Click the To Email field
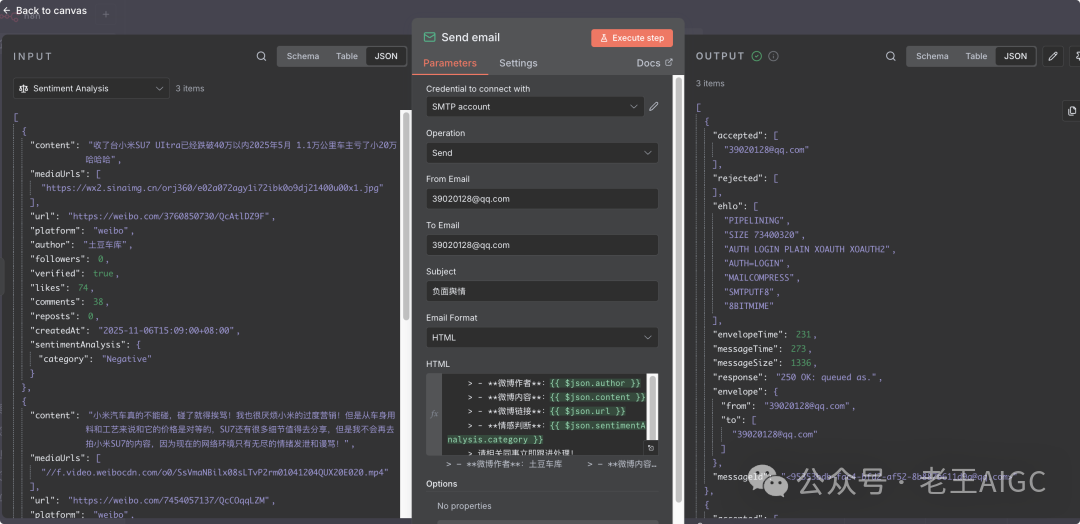Viewport: 1080px width, 524px height. [x=541, y=245]
